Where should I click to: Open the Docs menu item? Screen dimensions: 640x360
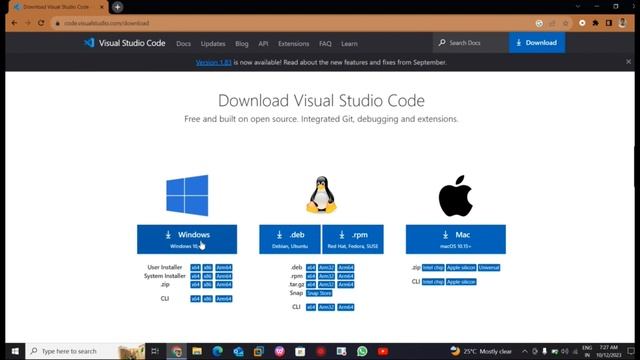[183, 43]
